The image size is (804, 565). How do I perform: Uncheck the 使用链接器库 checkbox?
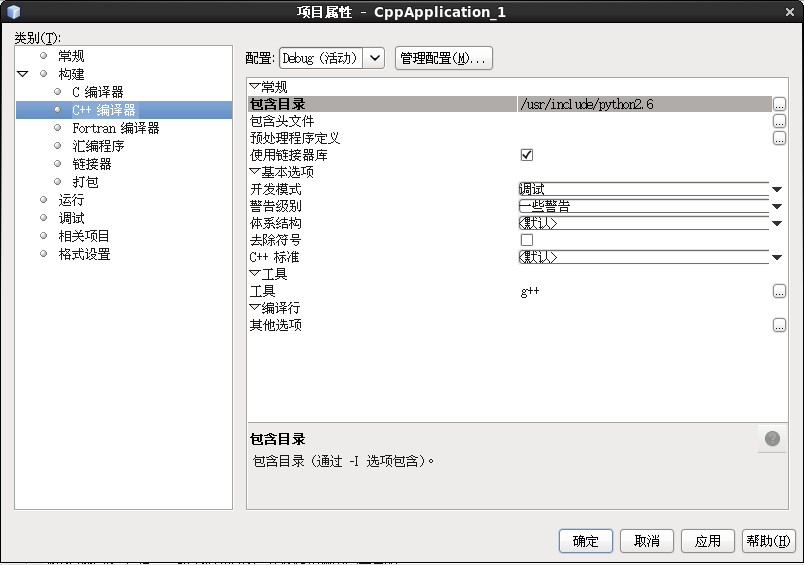click(527, 155)
